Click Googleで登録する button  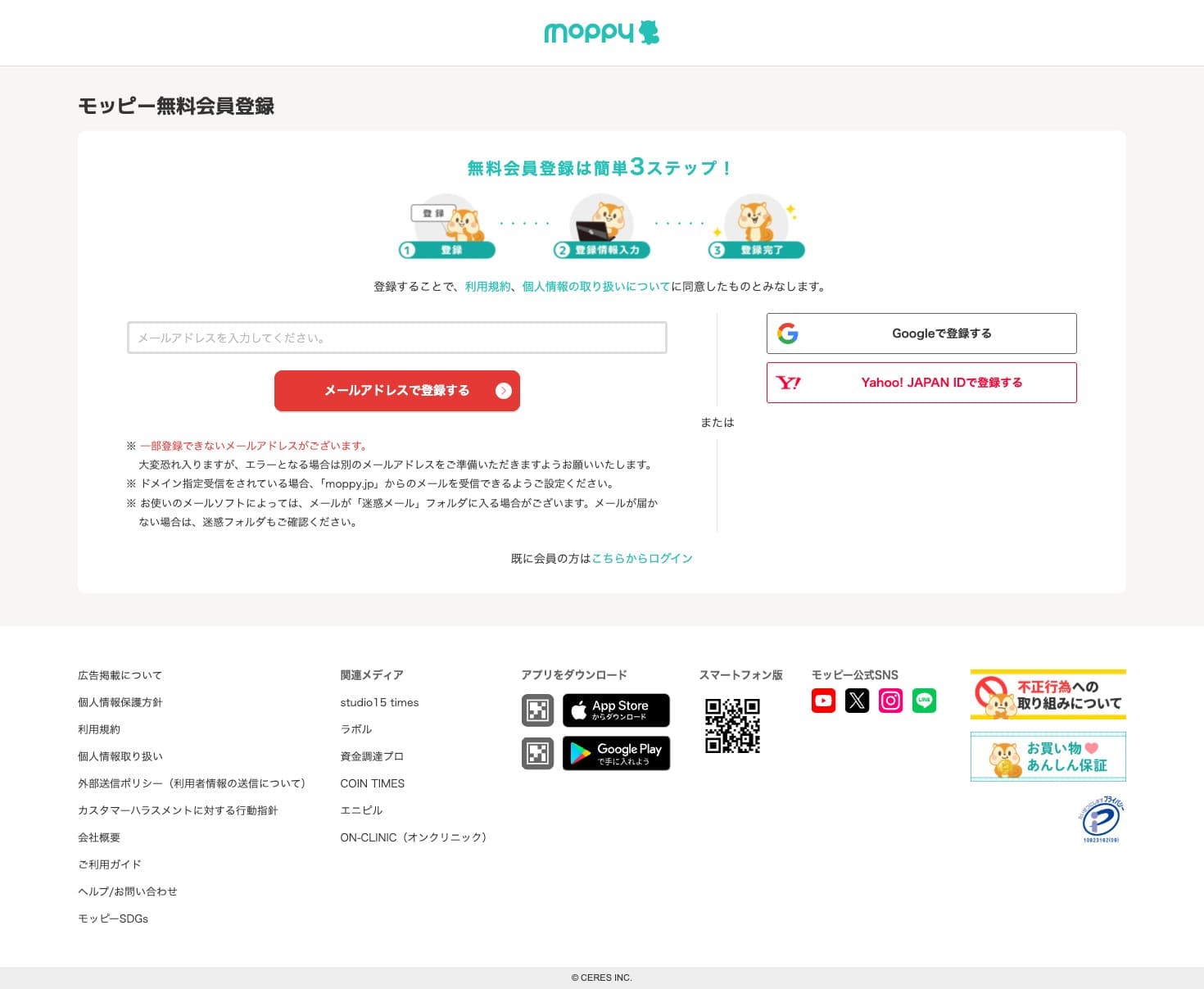click(921, 333)
